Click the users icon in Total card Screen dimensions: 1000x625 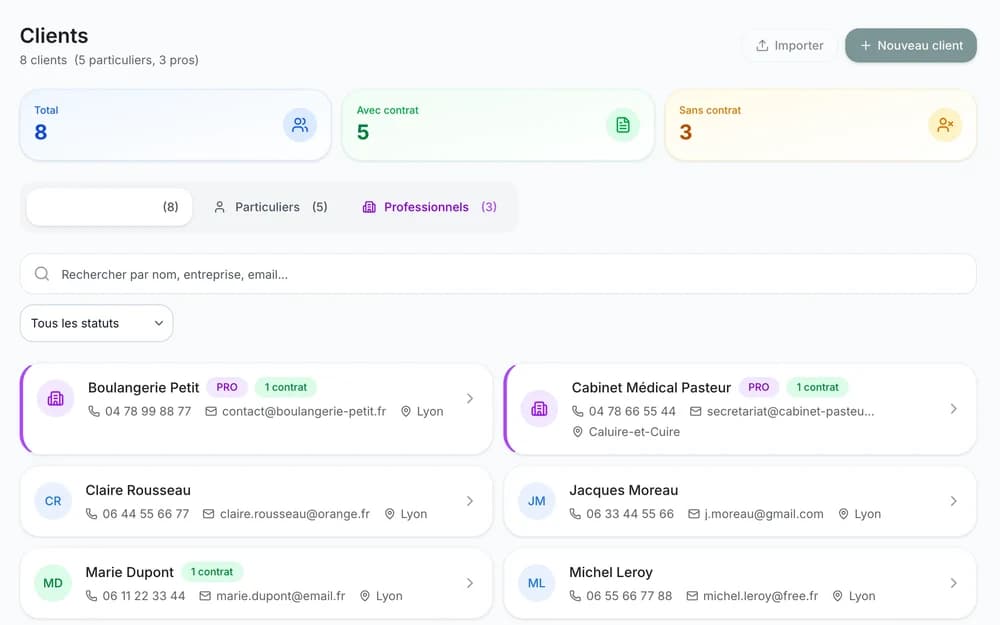pyautogui.click(x=300, y=125)
